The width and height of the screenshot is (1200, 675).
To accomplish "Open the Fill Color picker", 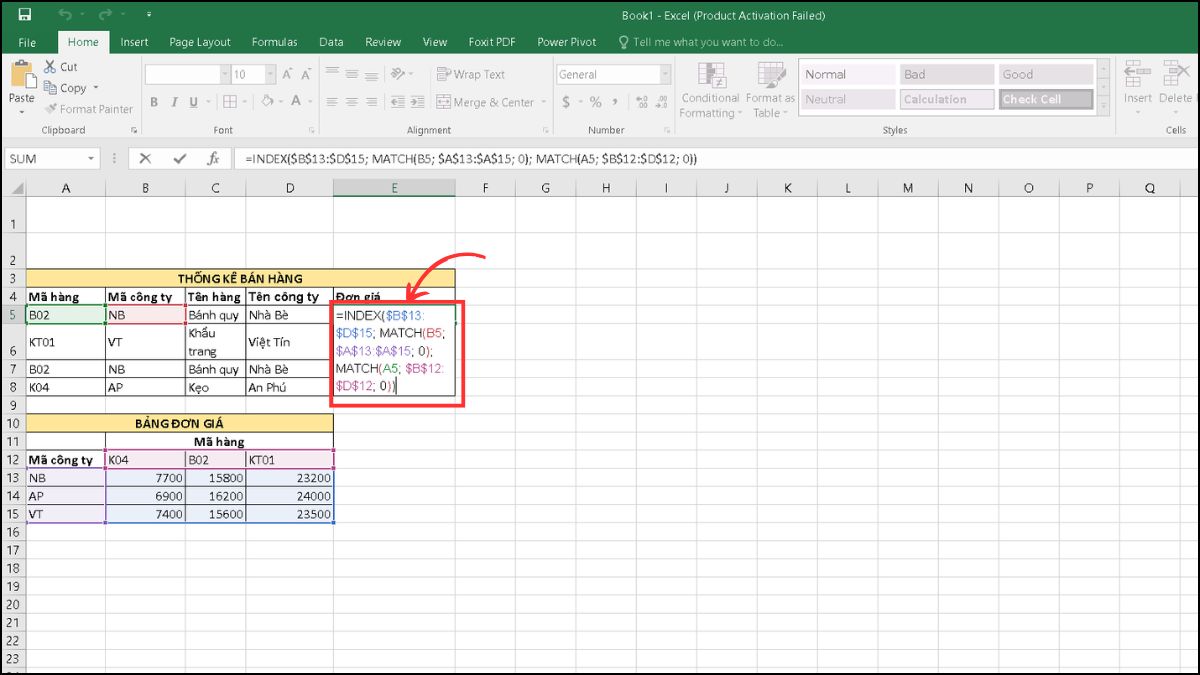I will (x=268, y=101).
